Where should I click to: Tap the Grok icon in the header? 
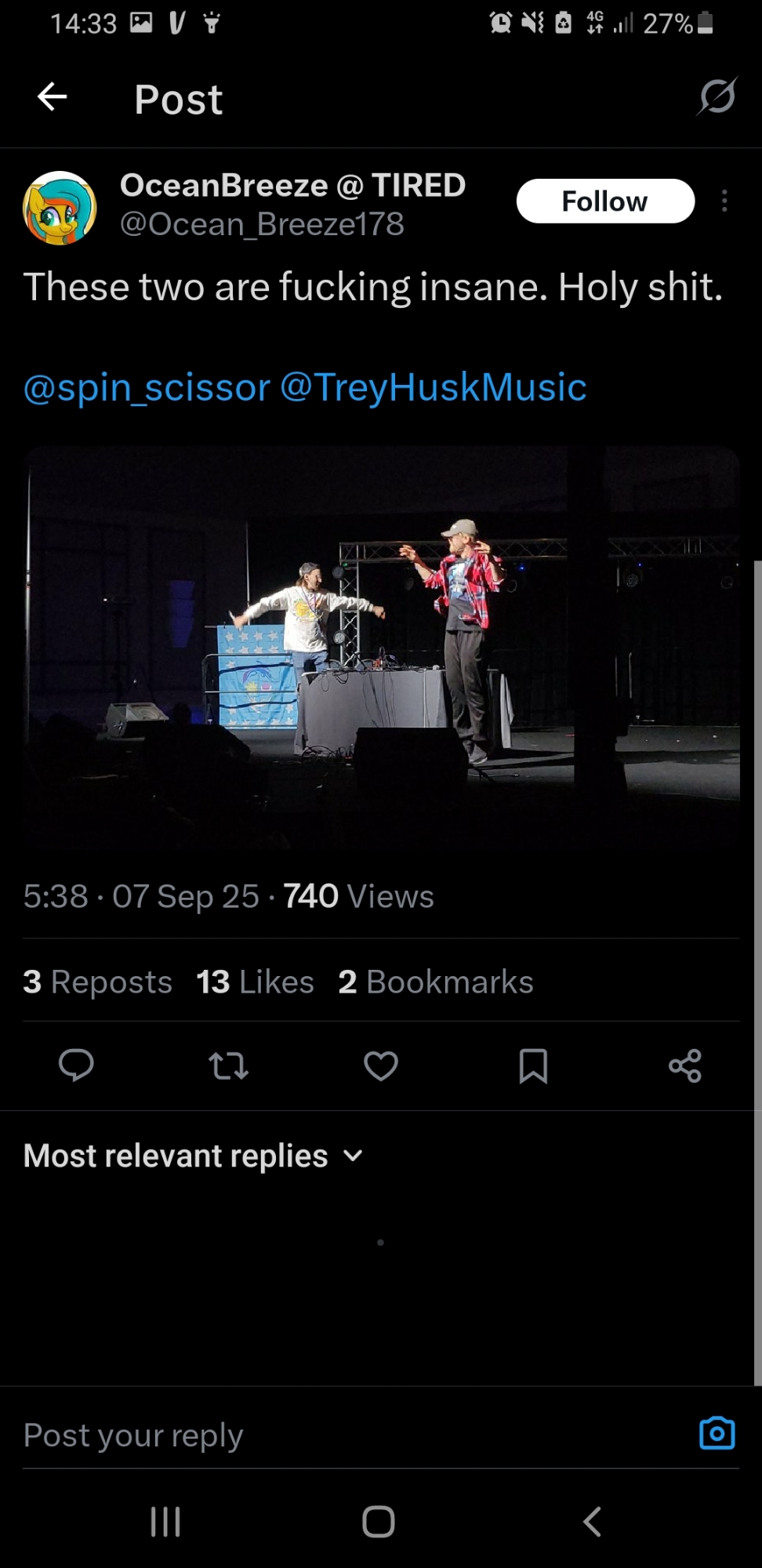(x=717, y=96)
